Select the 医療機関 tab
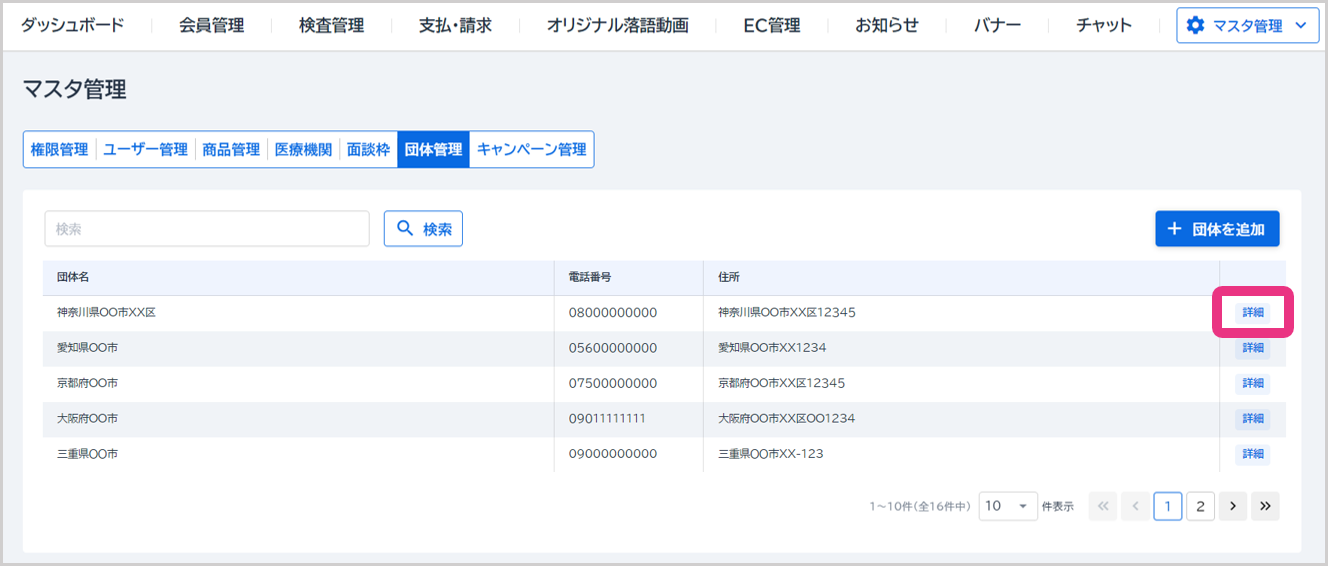The height and width of the screenshot is (566, 1328). coord(303,150)
